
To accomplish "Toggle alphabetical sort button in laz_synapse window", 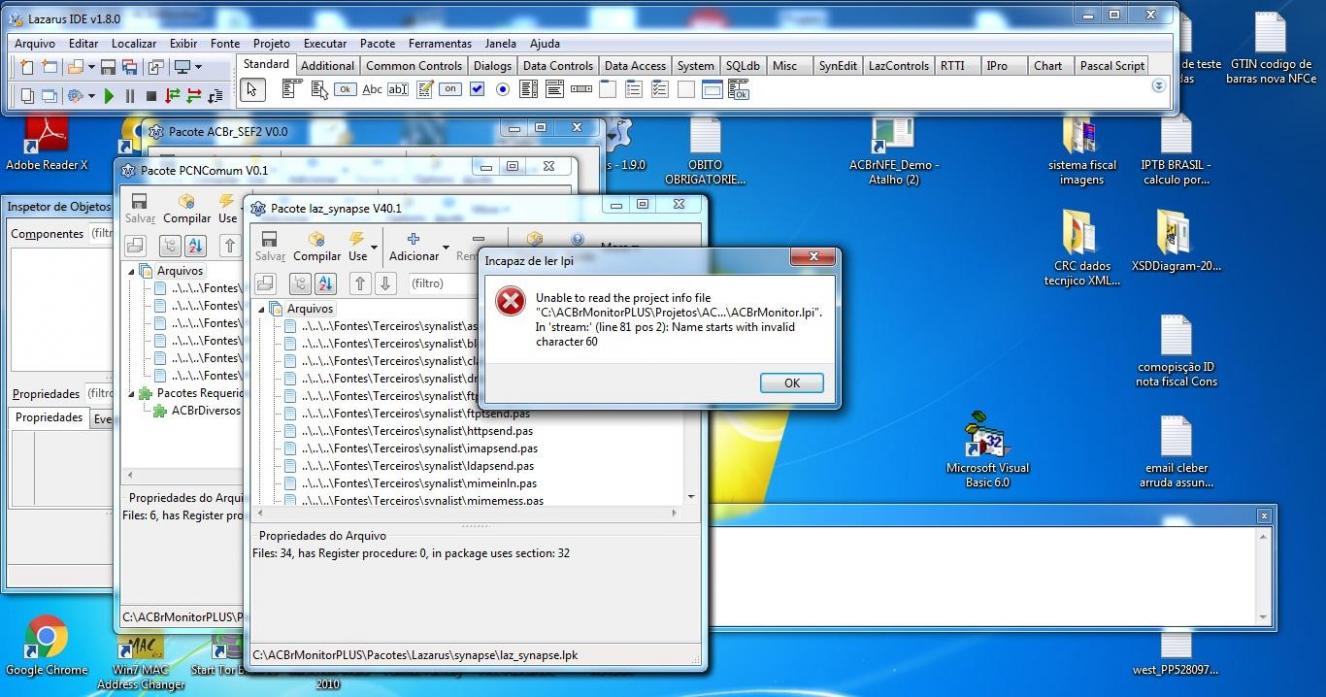I will [x=326, y=284].
